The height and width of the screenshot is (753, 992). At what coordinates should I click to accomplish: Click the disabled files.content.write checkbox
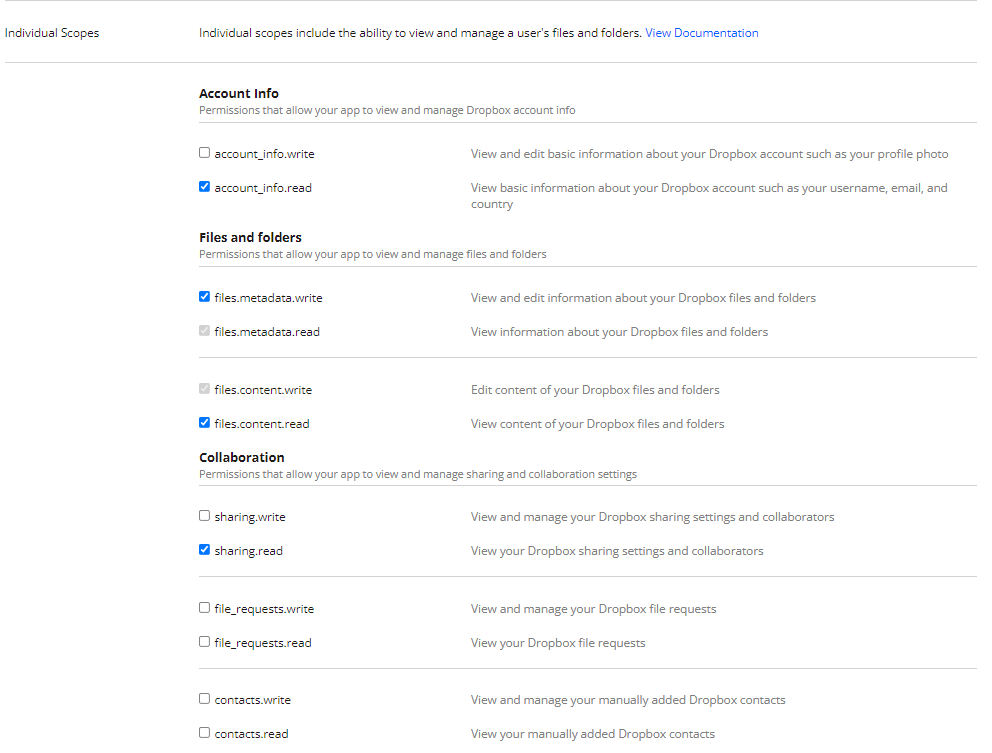pos(204,389)
